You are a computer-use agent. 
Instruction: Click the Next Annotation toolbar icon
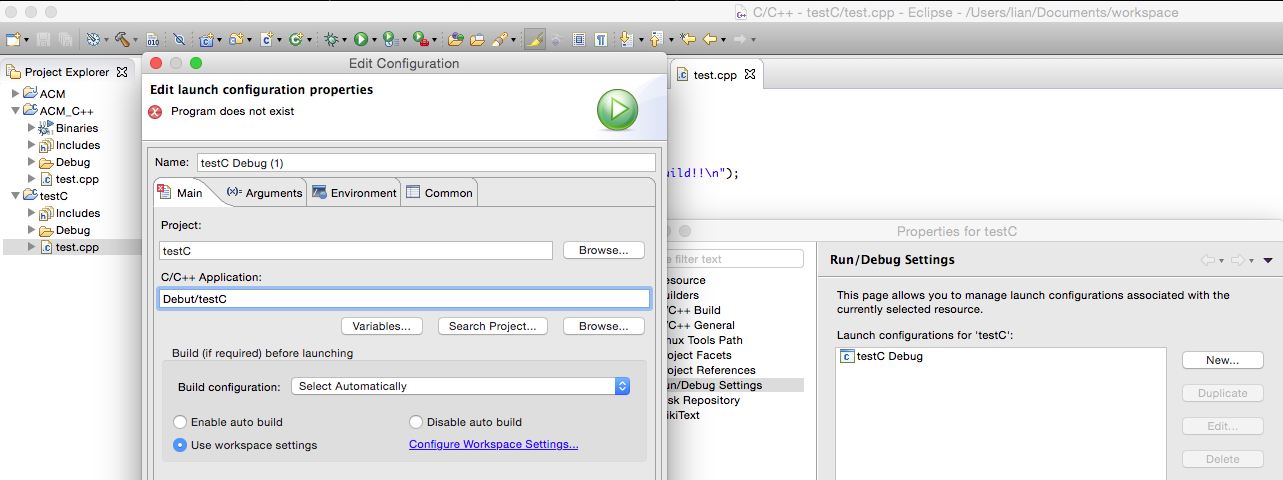[x=626, y=39]
